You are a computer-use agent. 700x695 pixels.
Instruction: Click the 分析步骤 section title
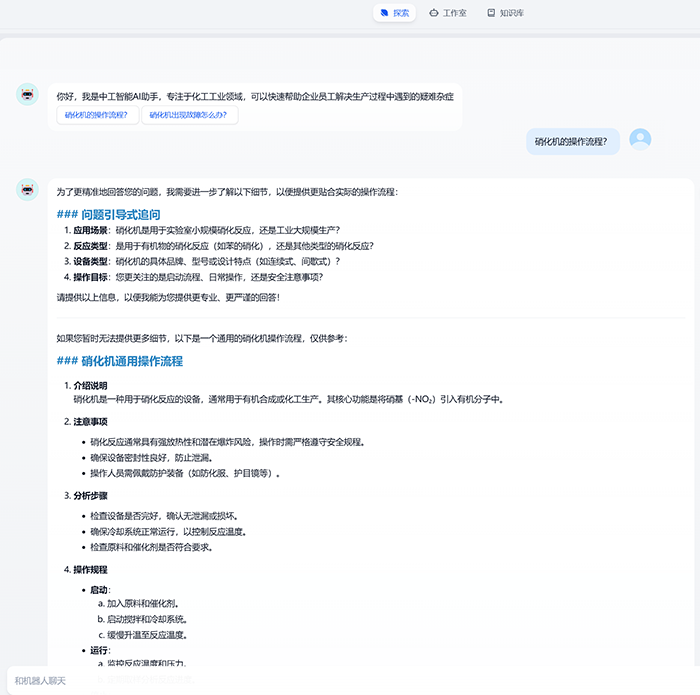[90, 495]
